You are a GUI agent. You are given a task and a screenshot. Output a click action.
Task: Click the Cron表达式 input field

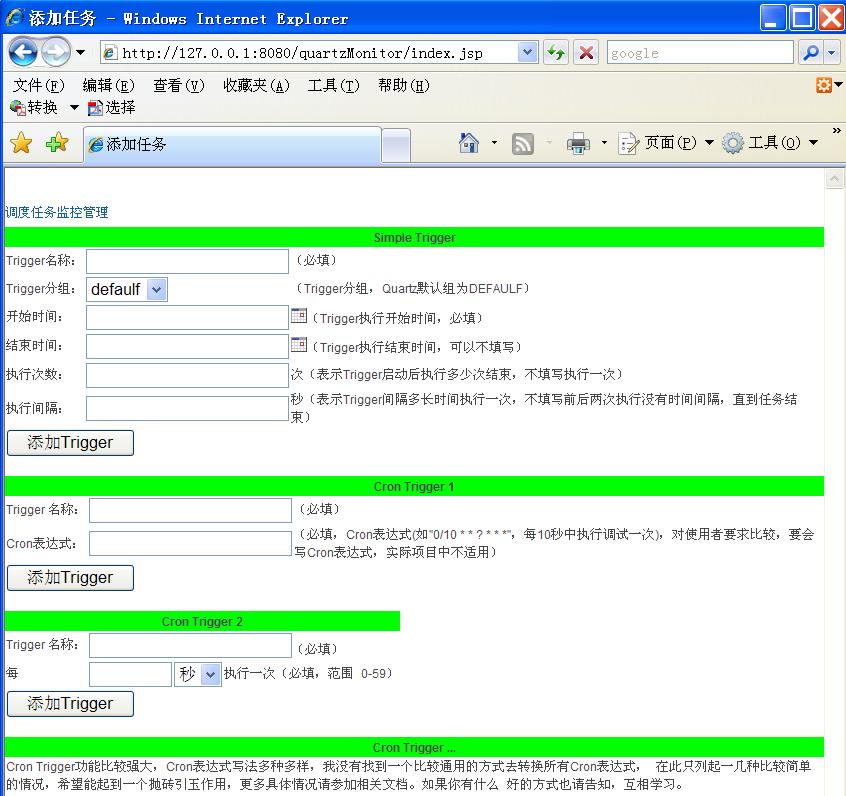[190, 543]
